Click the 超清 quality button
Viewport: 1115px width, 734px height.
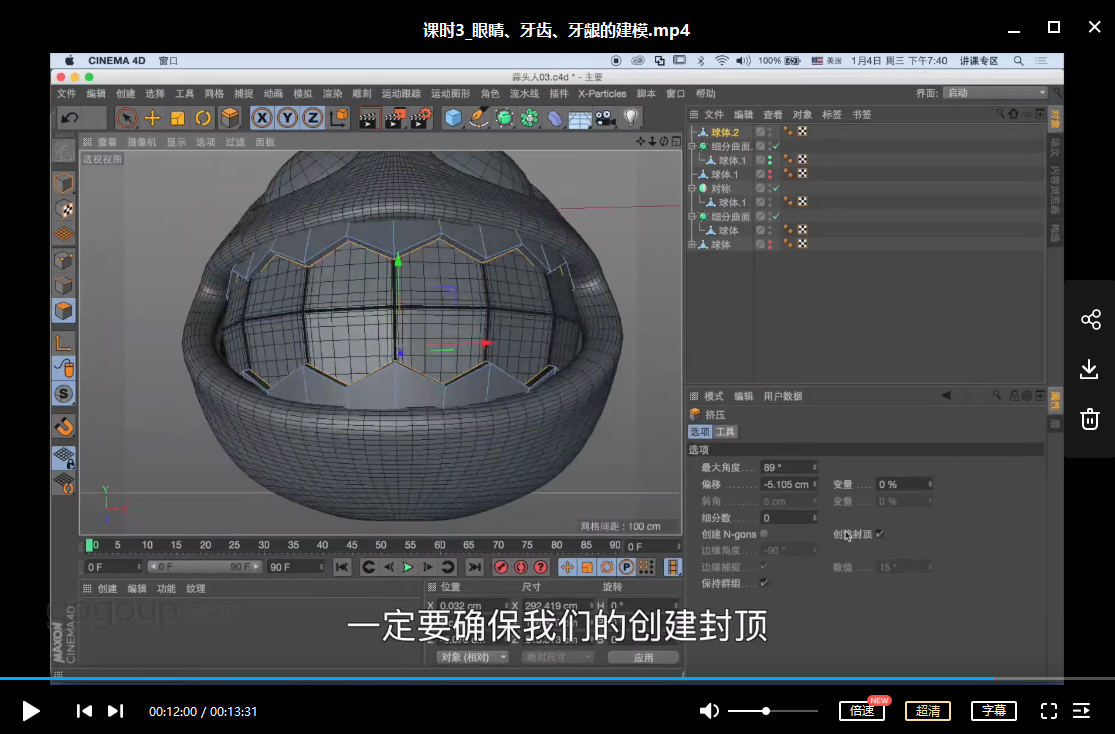[x=927, y=711]
